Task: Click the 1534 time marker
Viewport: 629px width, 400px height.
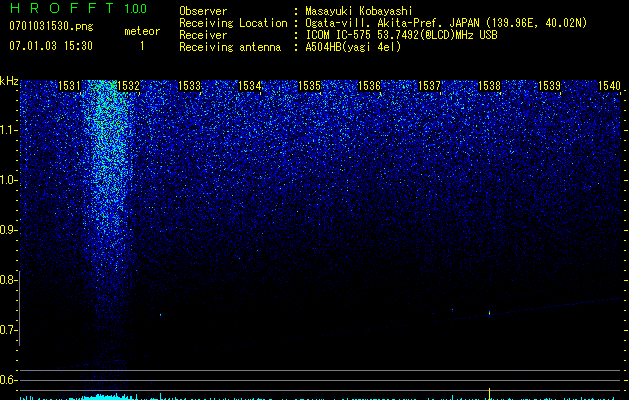Action: pyautogui.click(x=249, y=85)
